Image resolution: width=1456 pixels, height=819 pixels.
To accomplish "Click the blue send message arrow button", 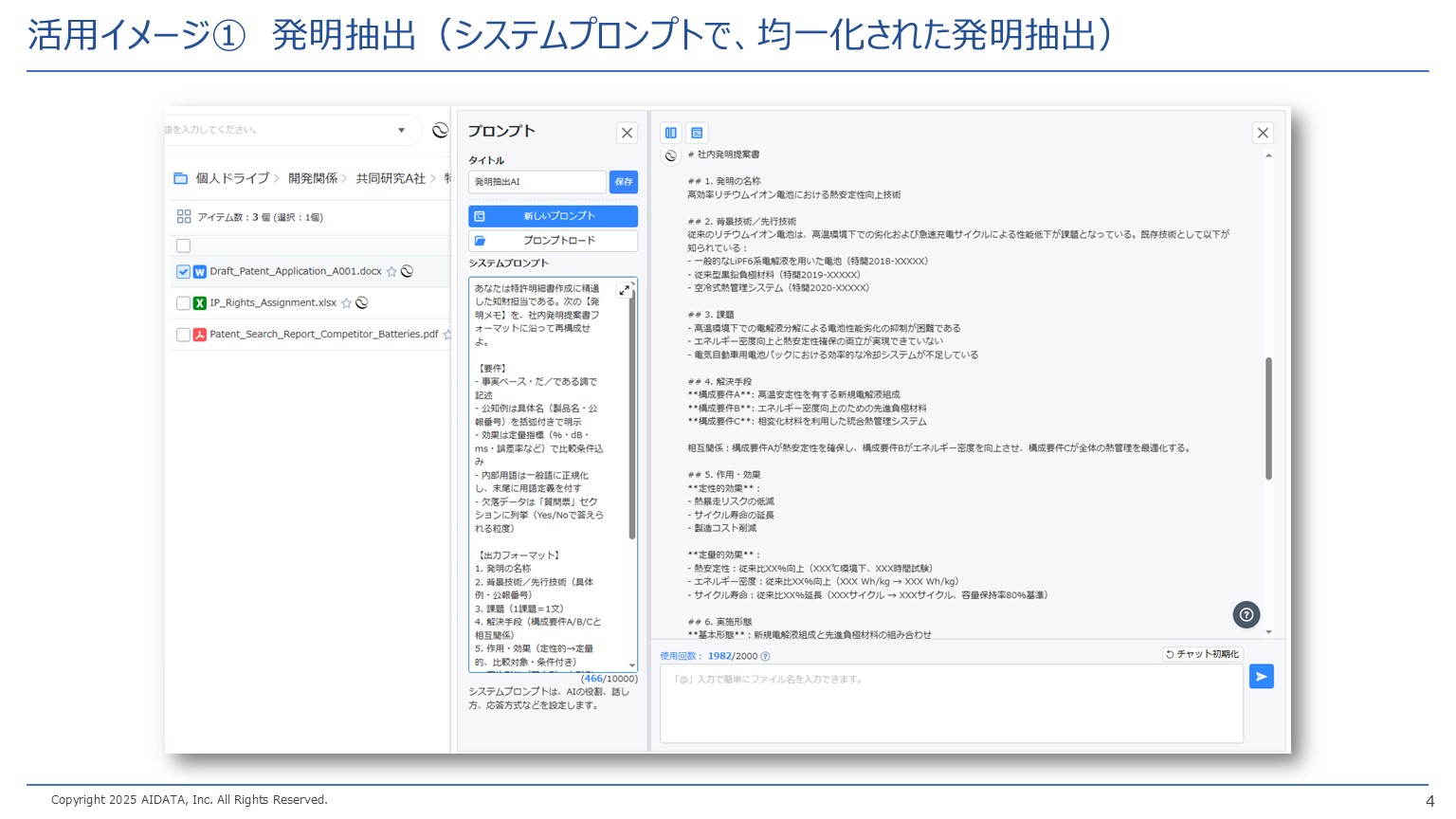I will [1261, 676].
